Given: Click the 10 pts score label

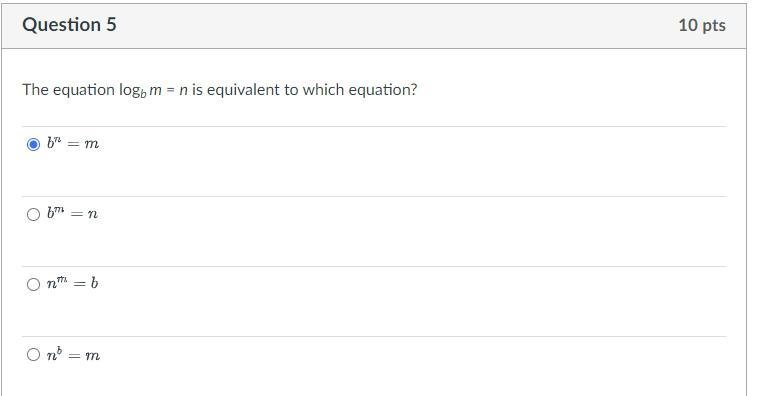Looking at the screenshot, I should coord(702,25).
